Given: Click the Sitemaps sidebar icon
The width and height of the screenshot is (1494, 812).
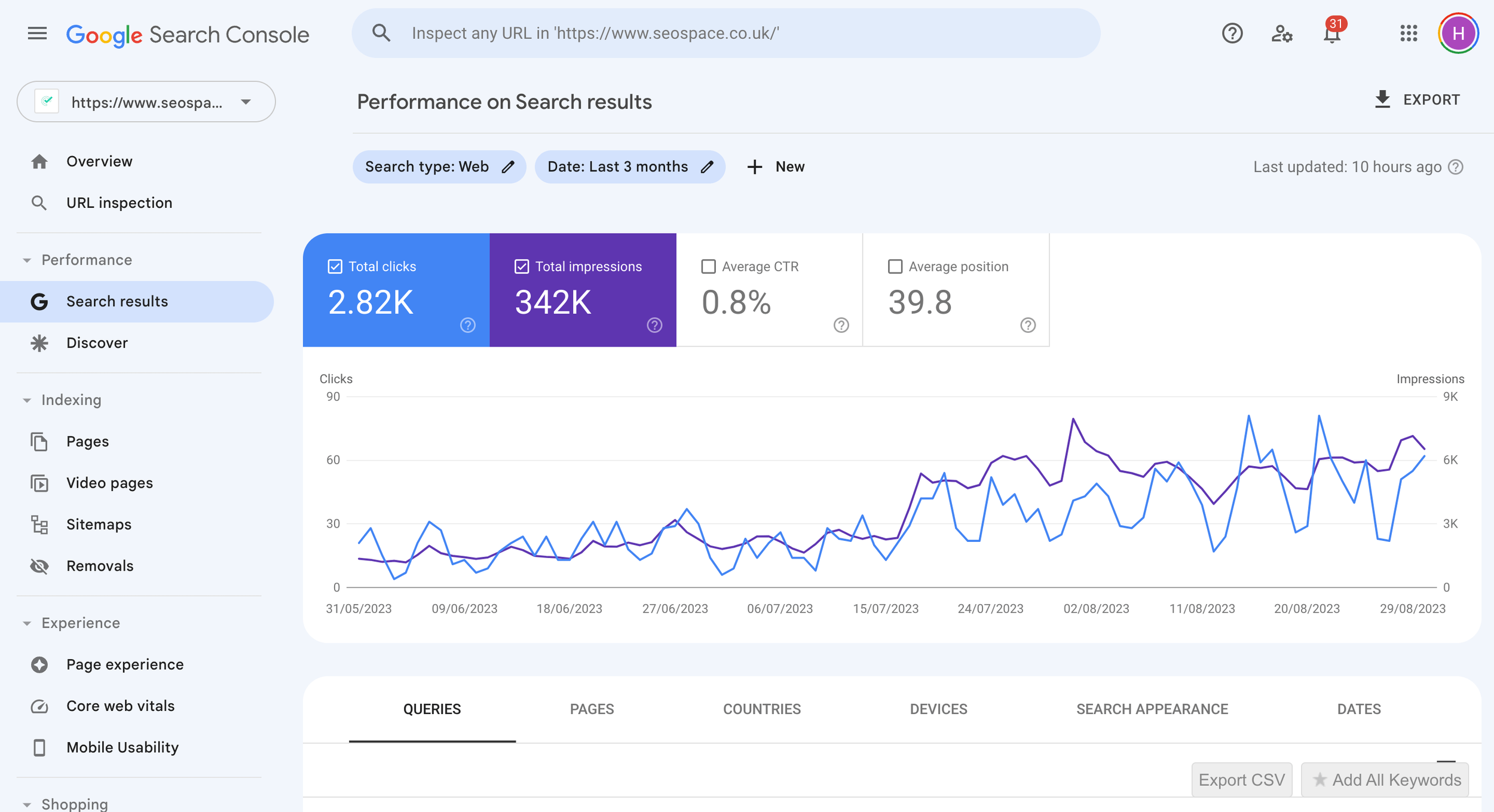Looking at the screenshot, I should (38, 524).
